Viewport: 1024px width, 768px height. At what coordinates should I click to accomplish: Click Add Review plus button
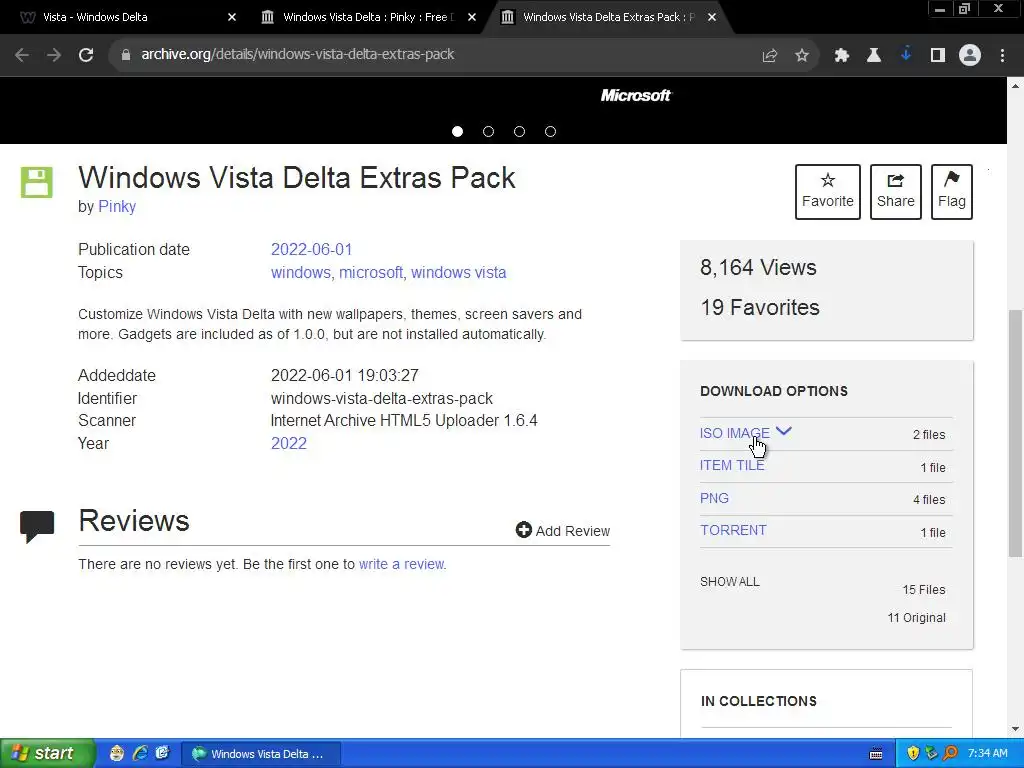(x=563, y=530)
